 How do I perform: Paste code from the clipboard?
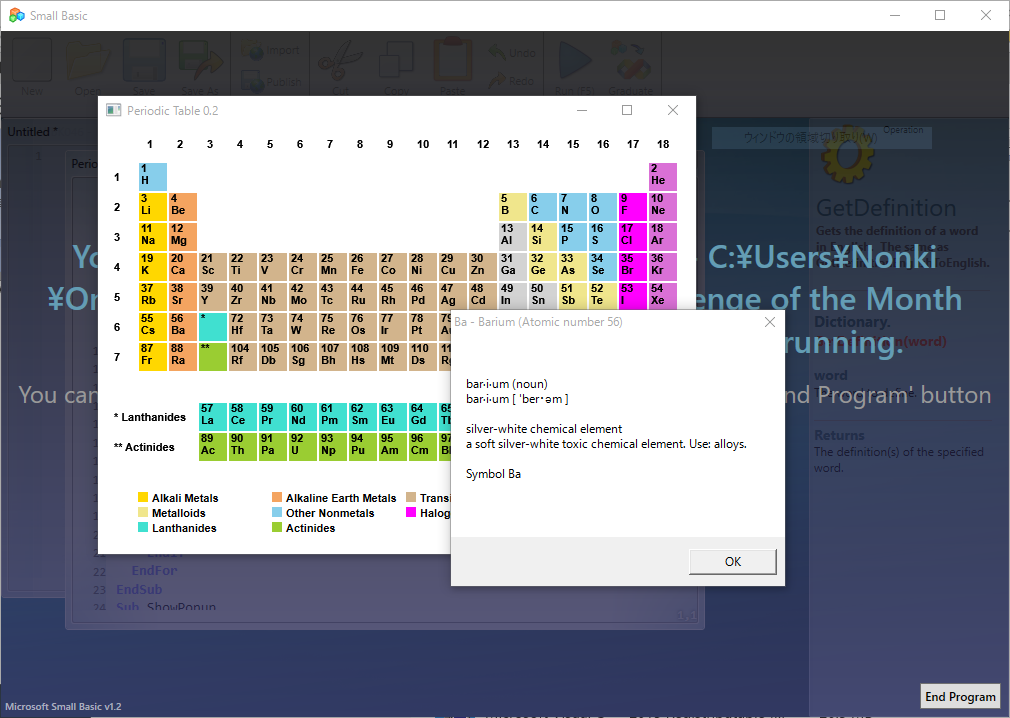[x=455, y=62]
